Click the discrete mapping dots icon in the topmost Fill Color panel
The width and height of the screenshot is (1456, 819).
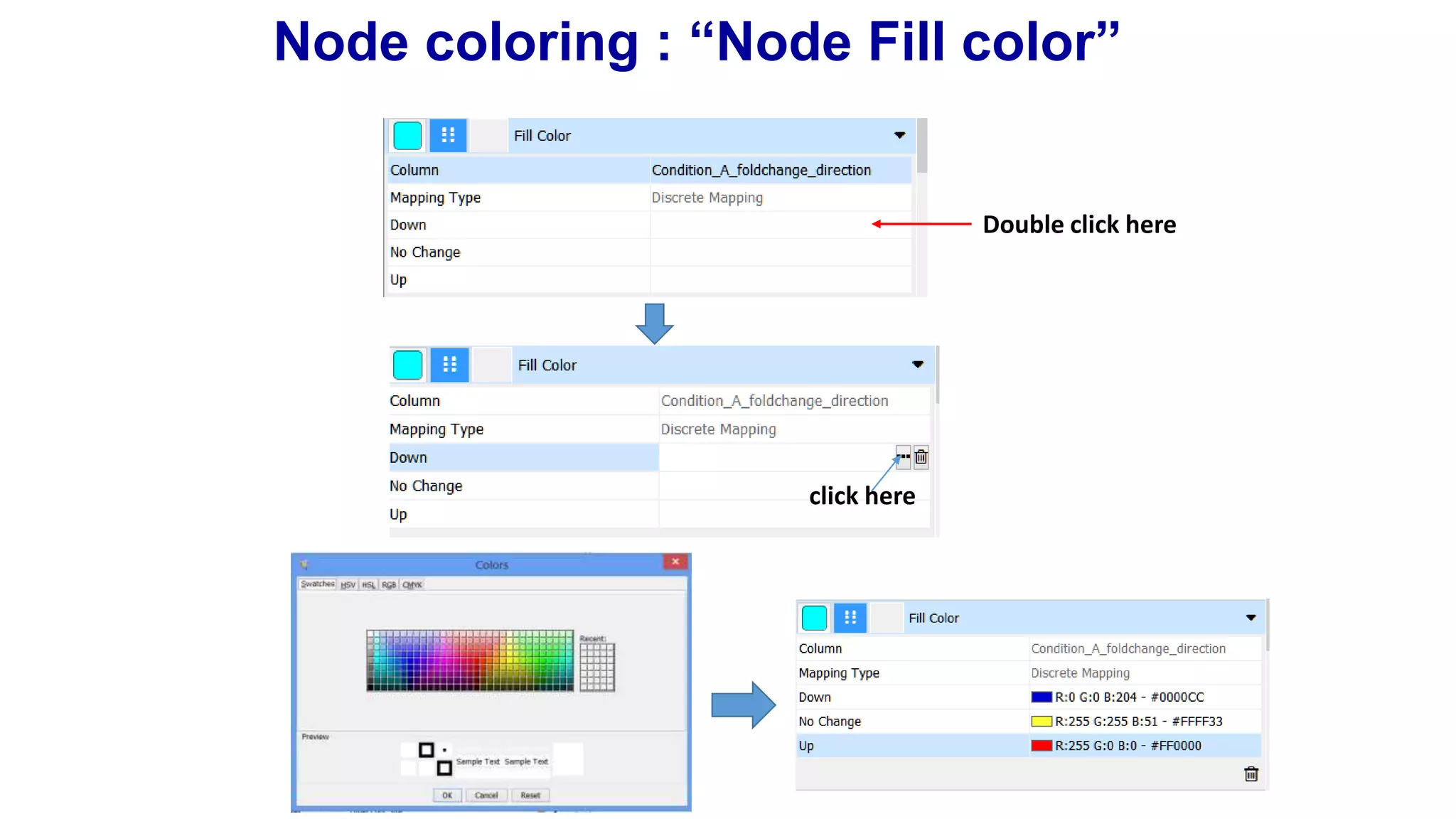(448, 135)
